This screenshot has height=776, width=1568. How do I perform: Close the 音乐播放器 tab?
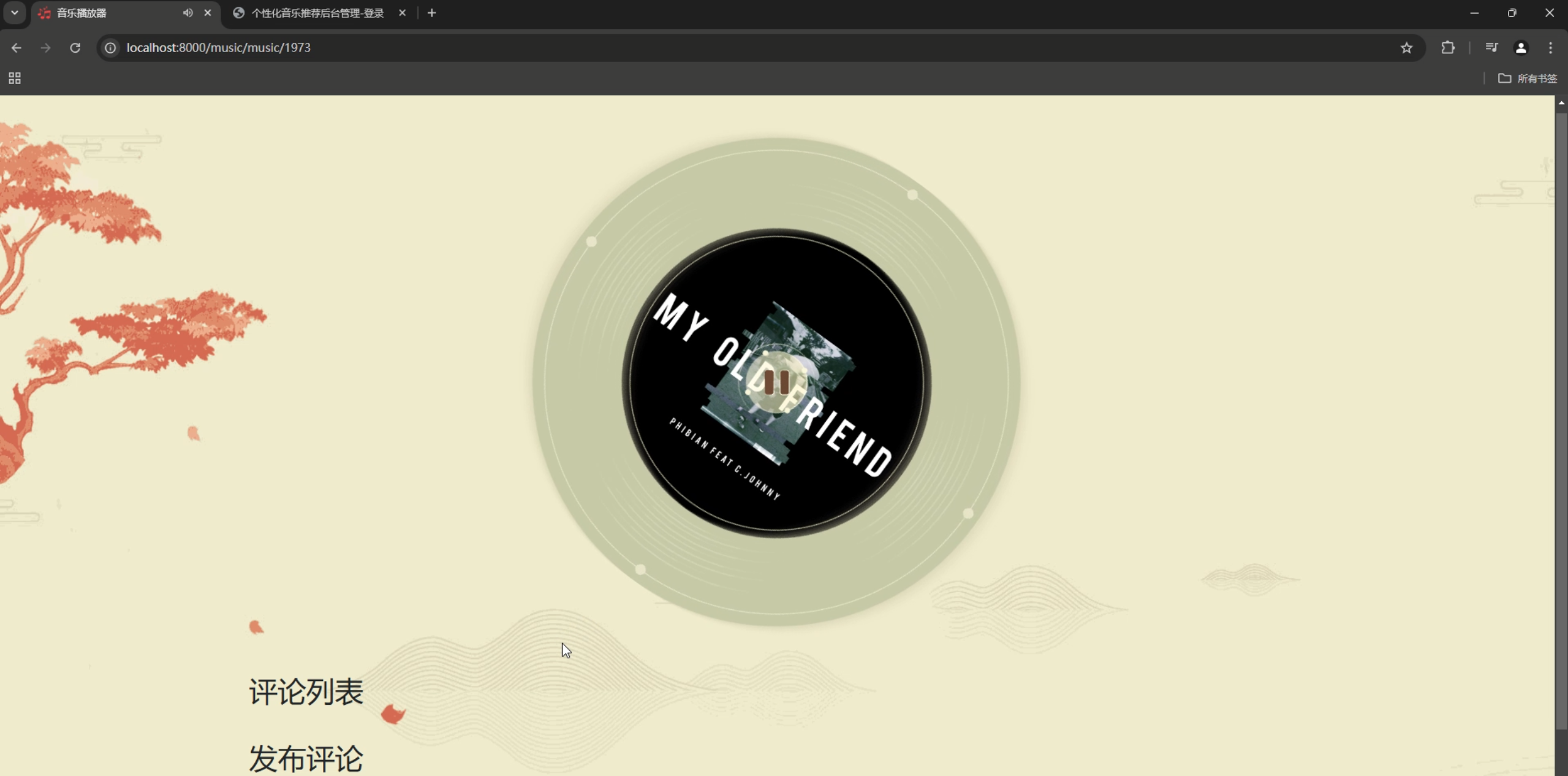pos(208,13)
